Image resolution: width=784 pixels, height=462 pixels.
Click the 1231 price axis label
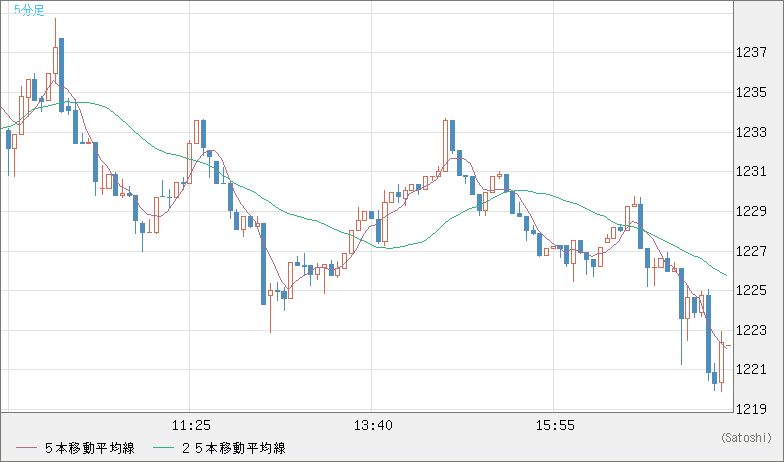pyautogui.click(x=751, y=172)
